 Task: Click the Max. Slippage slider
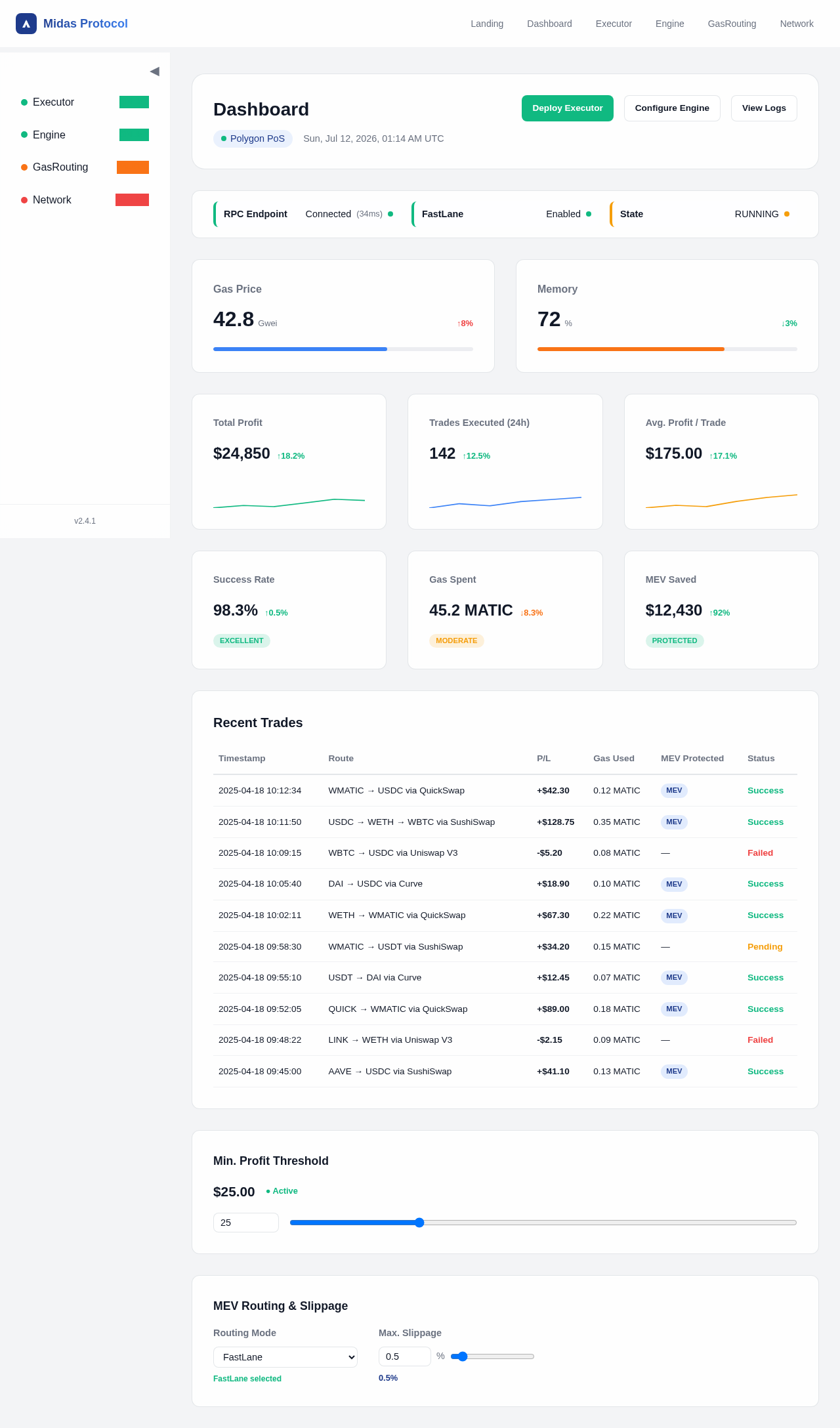pyautogui.click(x=492, y=1356)
